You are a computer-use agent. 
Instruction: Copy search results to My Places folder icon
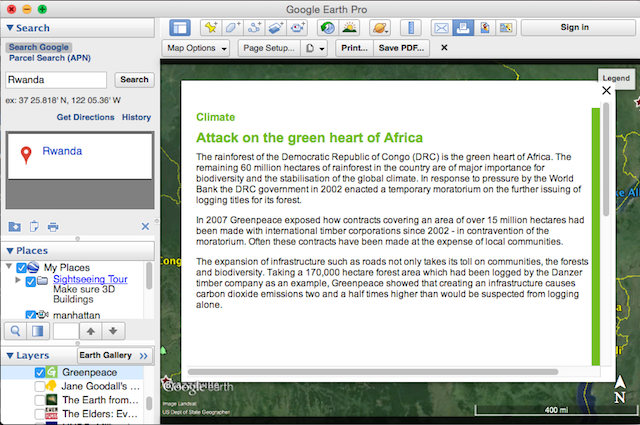click(x=15, y=226)
